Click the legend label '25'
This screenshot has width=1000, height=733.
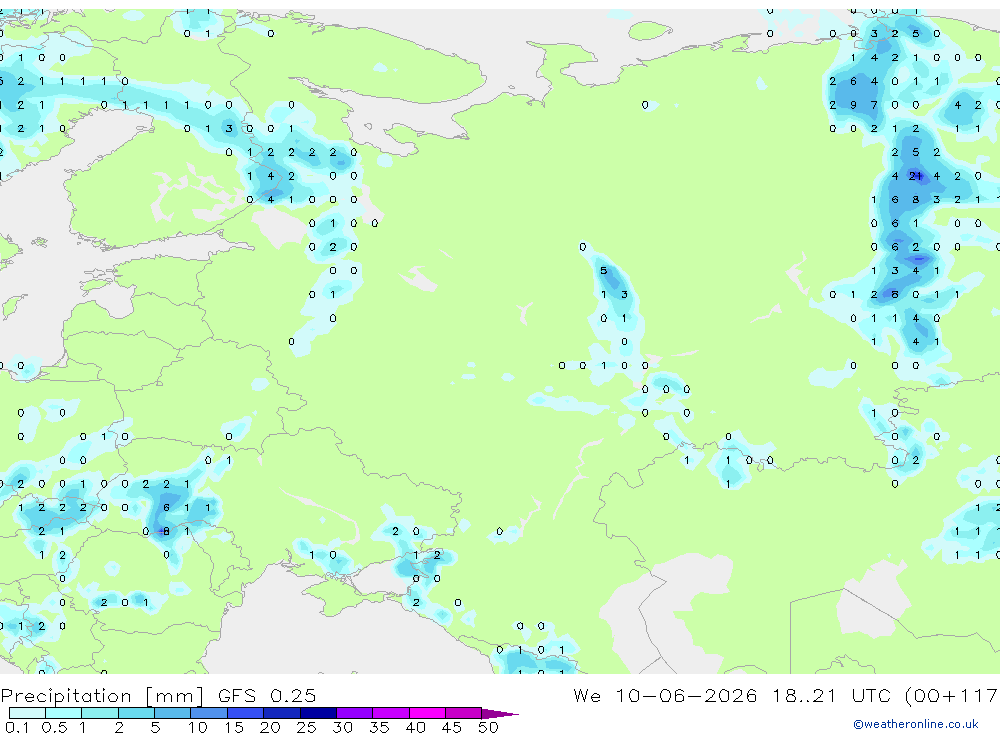click(x=306, y=727)
